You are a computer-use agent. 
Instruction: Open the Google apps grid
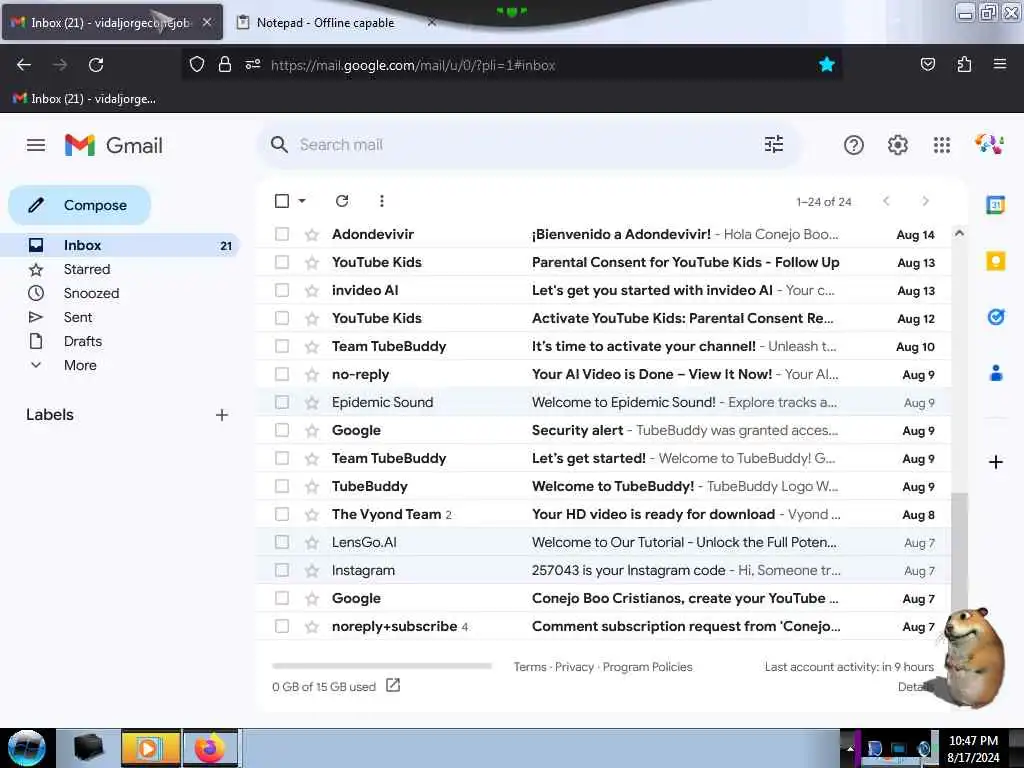point(942,145)
